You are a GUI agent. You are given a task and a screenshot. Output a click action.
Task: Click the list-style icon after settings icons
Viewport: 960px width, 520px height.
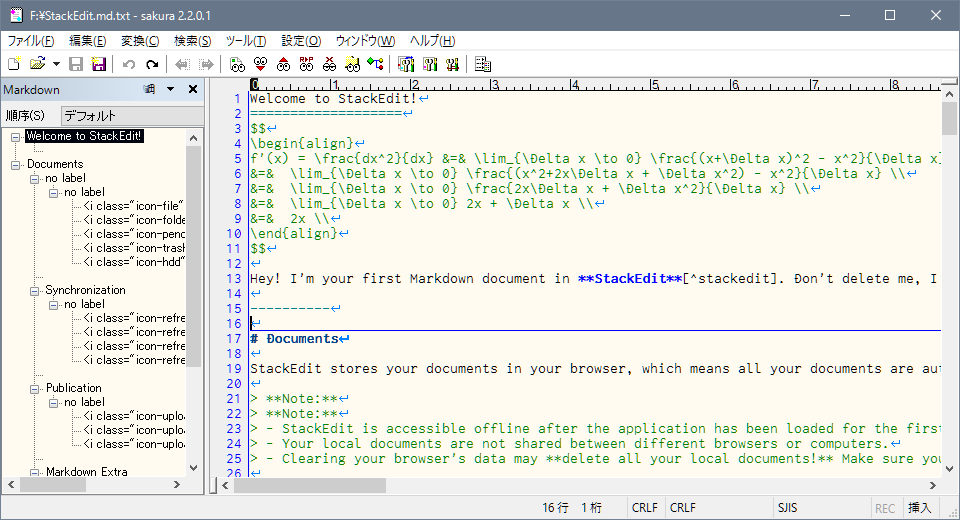point(482,64)
